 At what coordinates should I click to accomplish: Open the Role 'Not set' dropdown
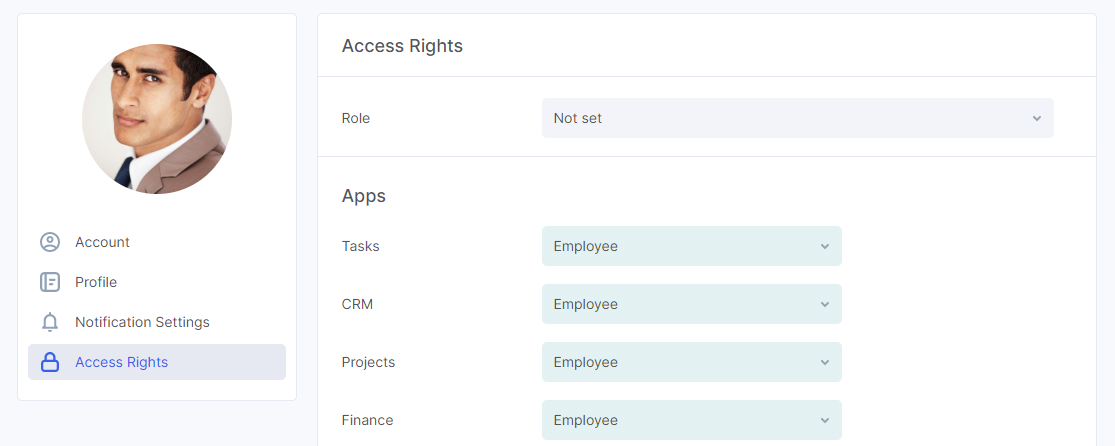tap(798, 118)
